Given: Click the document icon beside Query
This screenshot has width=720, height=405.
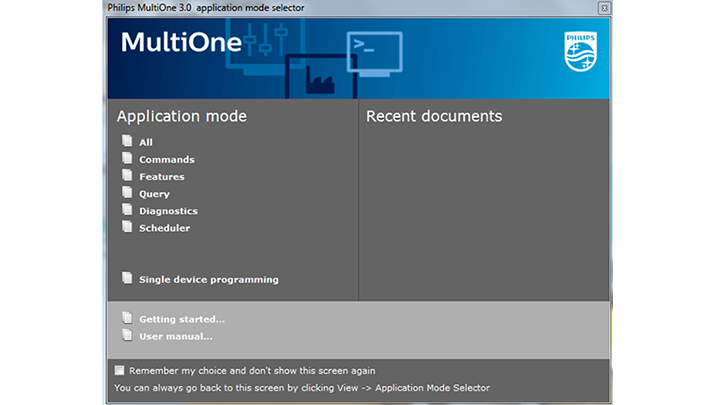Looking at the screenshot, I should click(127, 192).
